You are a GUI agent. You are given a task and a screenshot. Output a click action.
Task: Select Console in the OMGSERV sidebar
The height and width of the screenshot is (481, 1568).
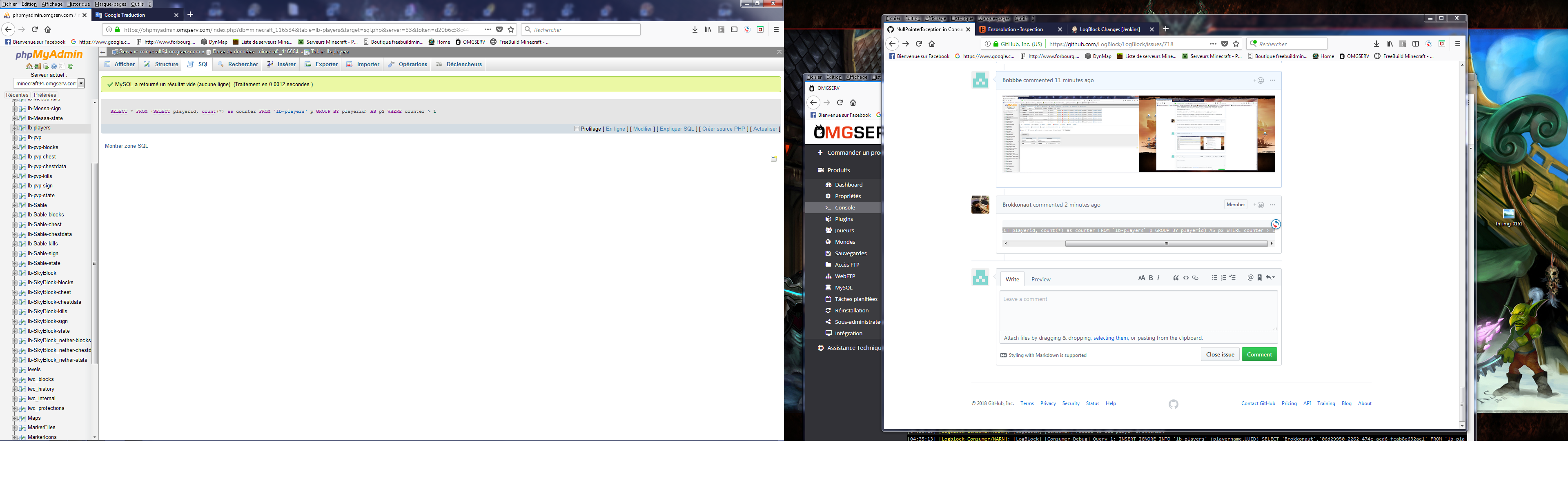tap(845, 207)
